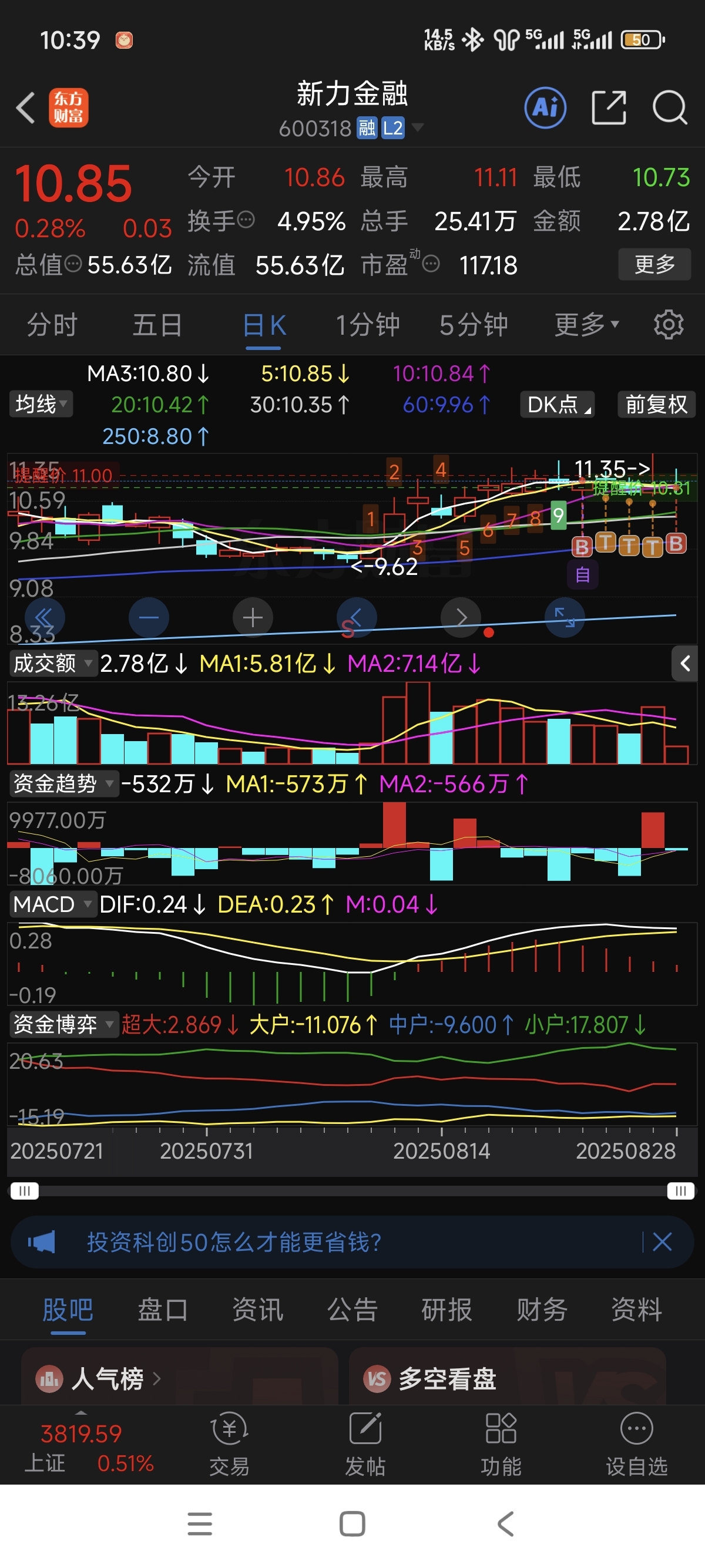This screenshot has width=705, height=1568.
Task: Open chart settings gear icon
Action: (669, 324)
